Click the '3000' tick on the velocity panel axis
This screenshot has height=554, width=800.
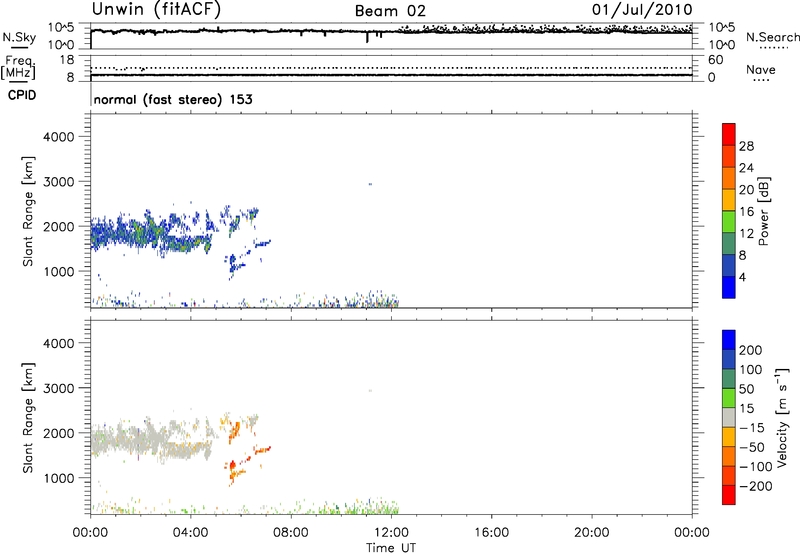[x=59, y=388]
